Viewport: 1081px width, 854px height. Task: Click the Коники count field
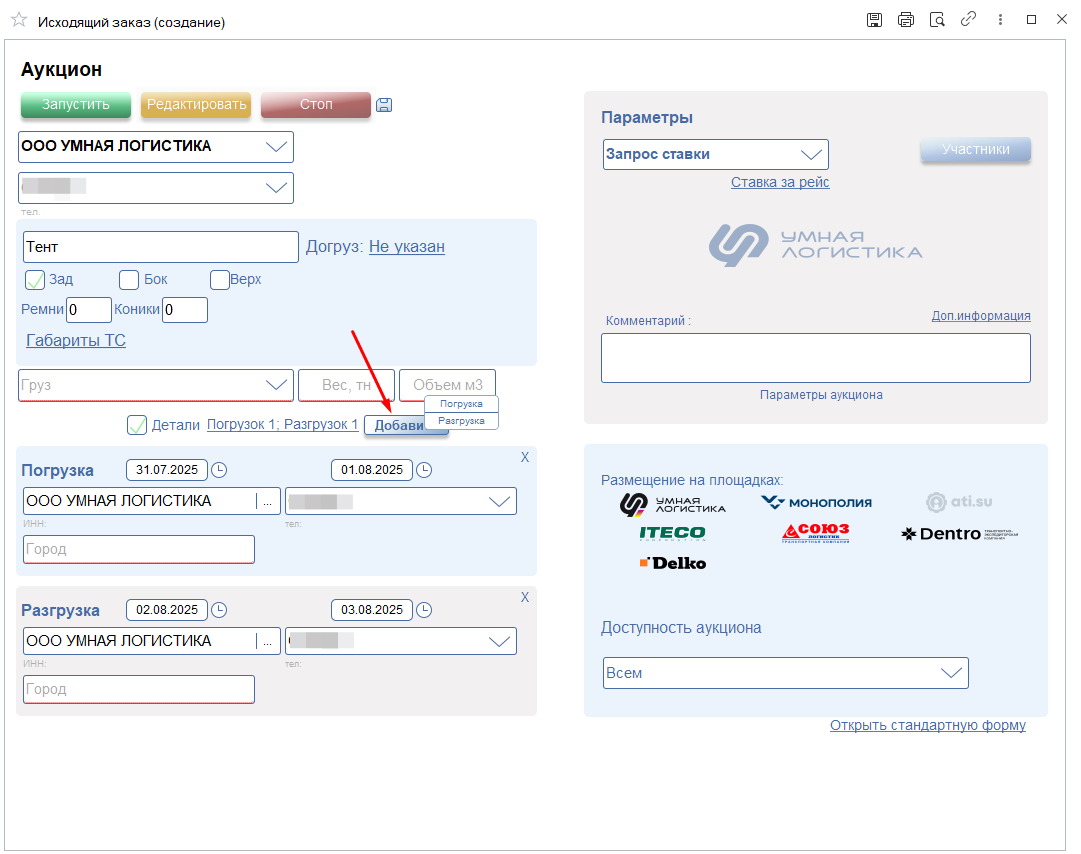click(185, 310)
